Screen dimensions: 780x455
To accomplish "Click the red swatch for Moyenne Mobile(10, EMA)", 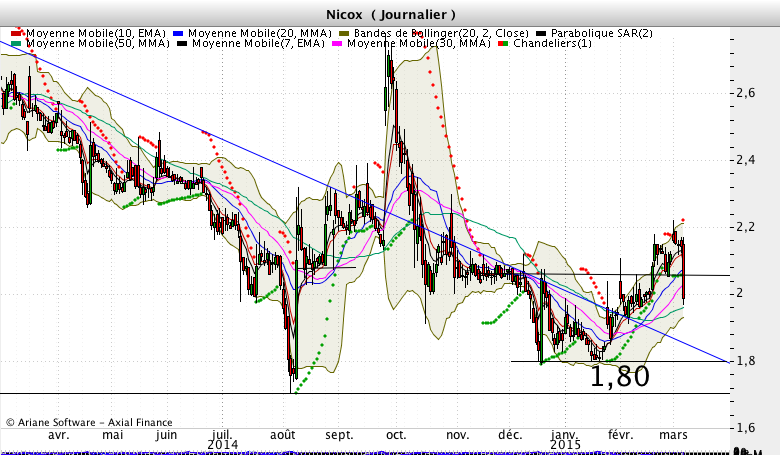I will tap(17, 33).
